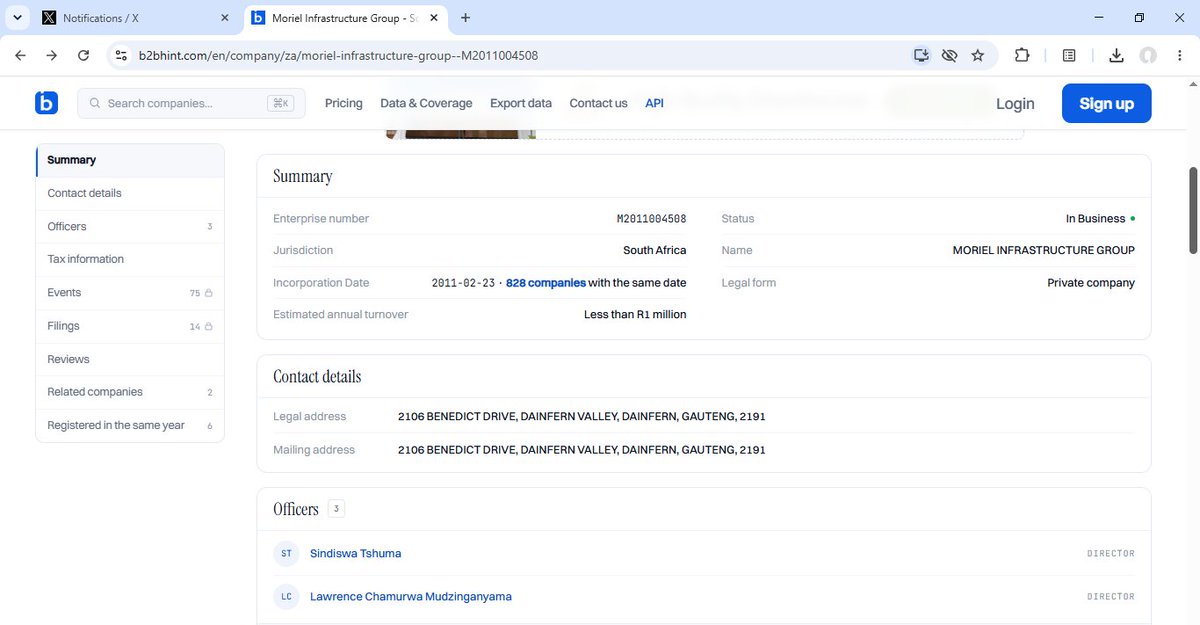This screenshot has width=1200, height=625.
Task: Open the browser extensions puzzle icon
Action: pyautogui.click(x=1022, y=56)
